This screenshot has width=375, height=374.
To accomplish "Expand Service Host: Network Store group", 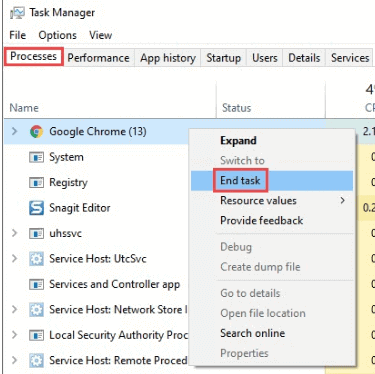I will pyautogui.click(x=14, y=309).
